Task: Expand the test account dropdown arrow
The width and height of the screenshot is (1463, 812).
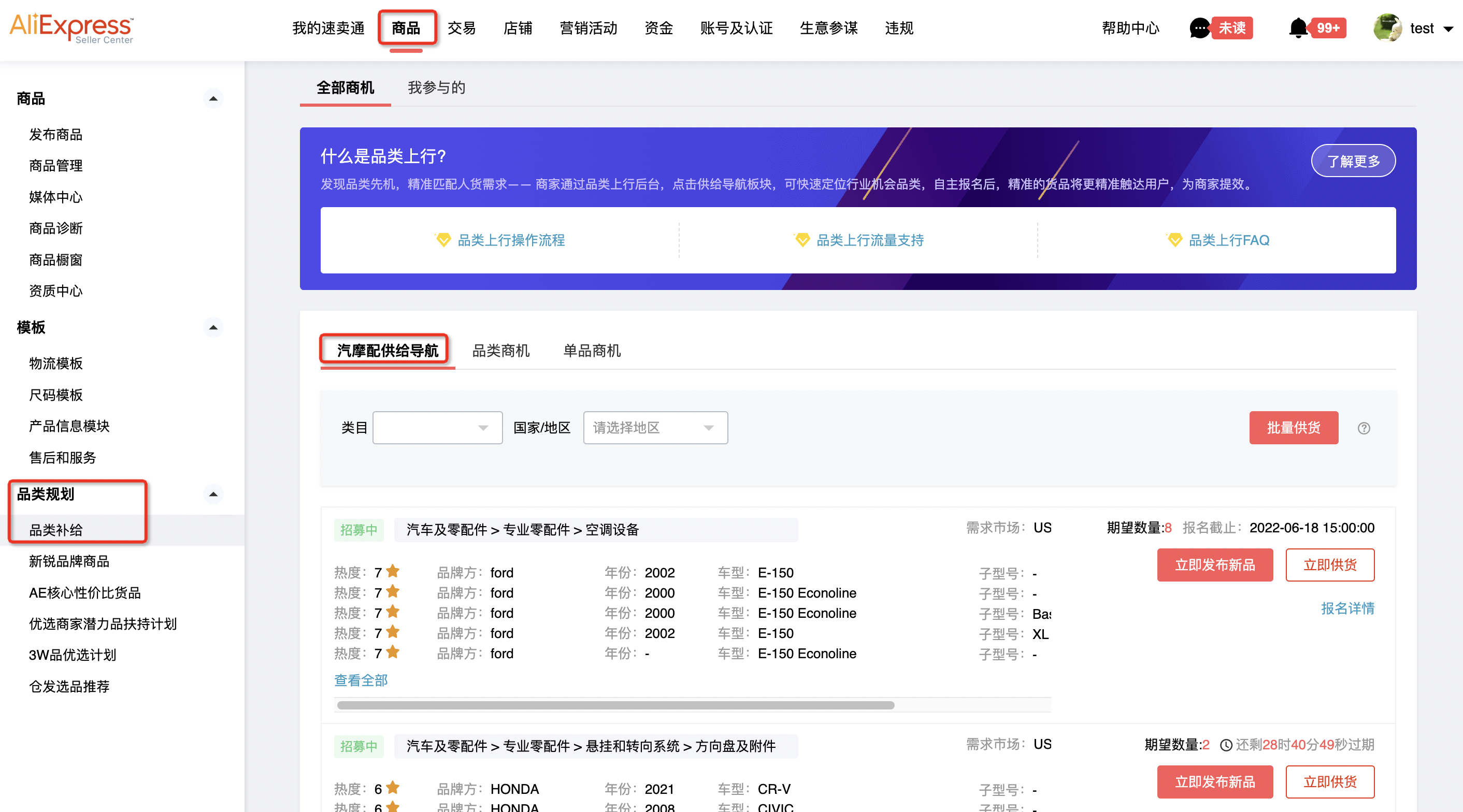Action: (x=1447, y=29)
